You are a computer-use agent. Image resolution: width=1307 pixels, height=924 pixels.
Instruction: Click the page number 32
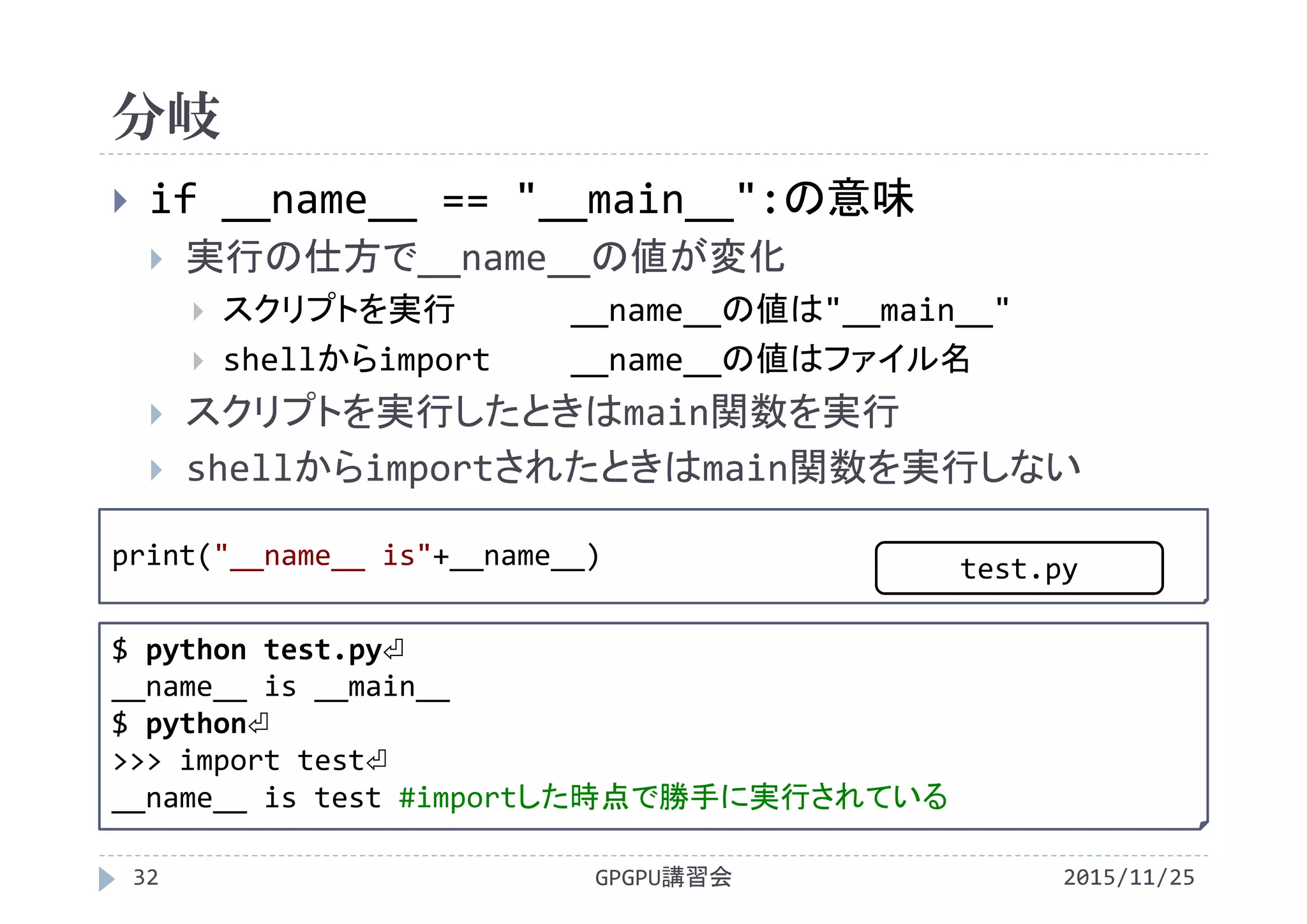pyautogui.click(x=146, y=877)
